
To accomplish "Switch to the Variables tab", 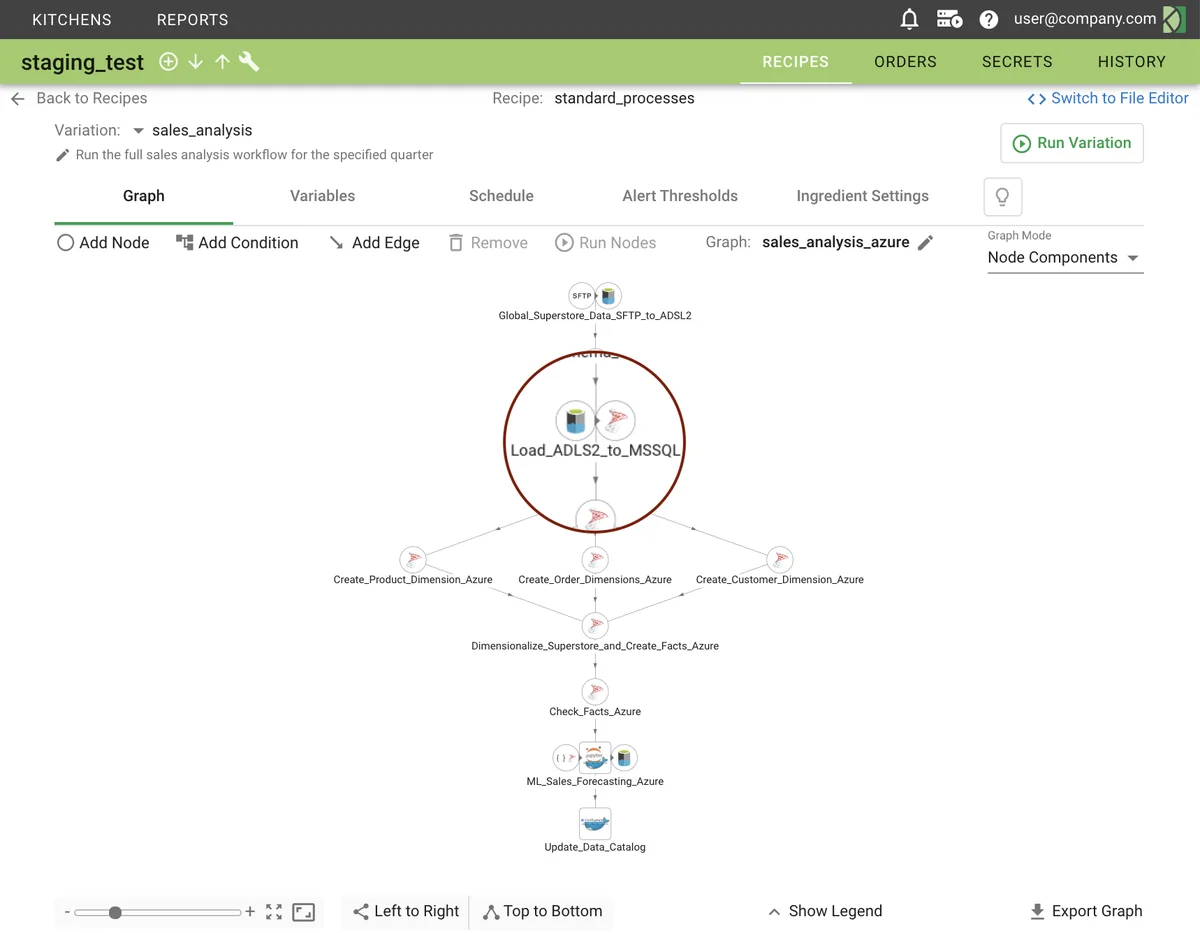I will [x=322, y=196].
